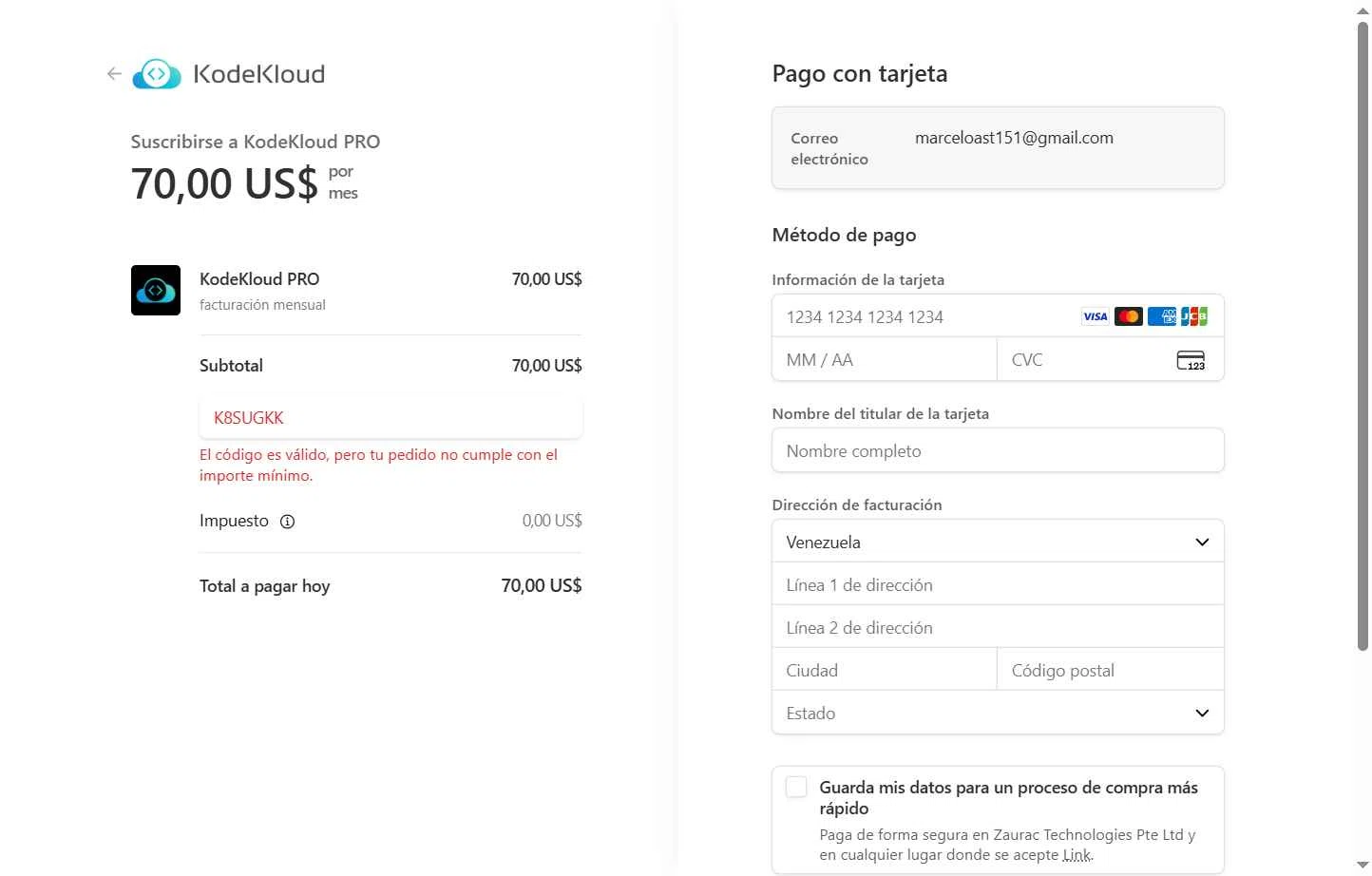Expand the Estado state dropdown
Screen dimensions: 1372x876
pos(998,714)
